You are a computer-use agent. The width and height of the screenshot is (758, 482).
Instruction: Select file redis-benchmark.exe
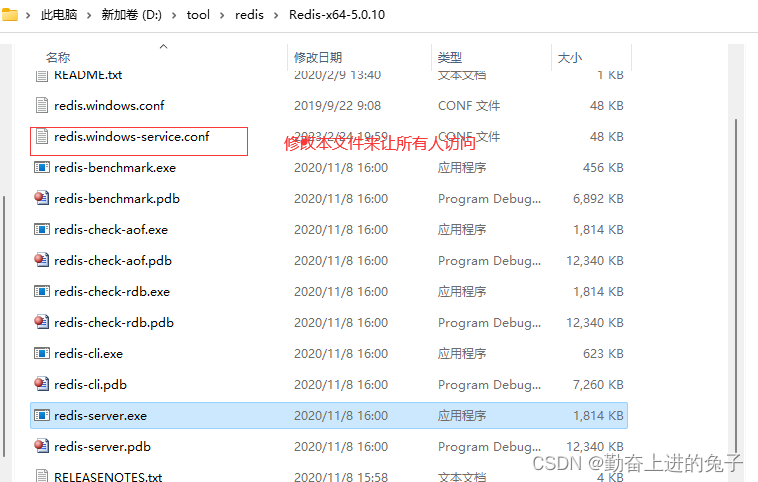click(x=115, y=167)
